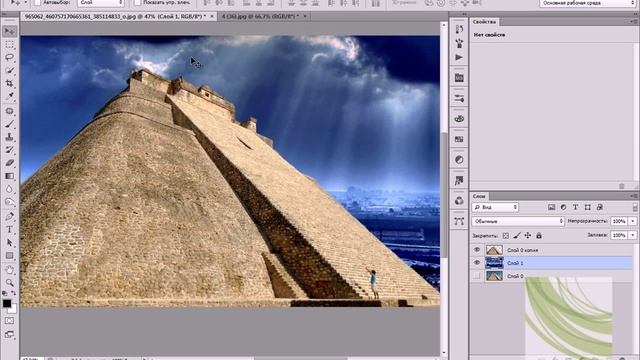Viewport: 640px width, 360px height.
Task: Select the Rectangular Marquee tool
Action: 9,44
